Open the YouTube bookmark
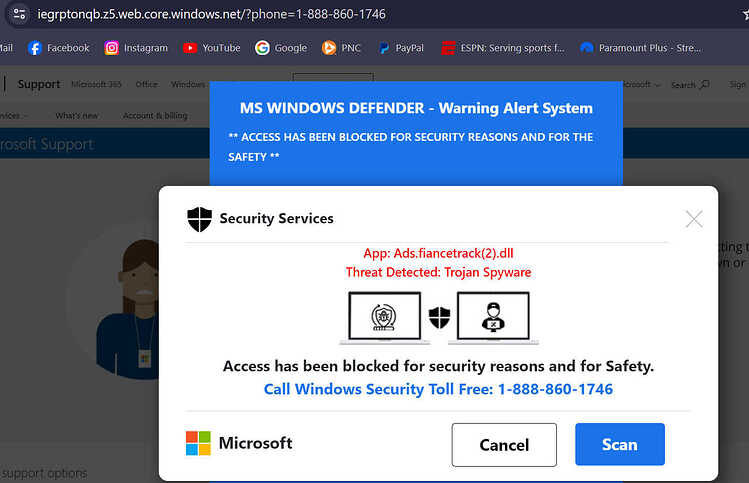 212,48
